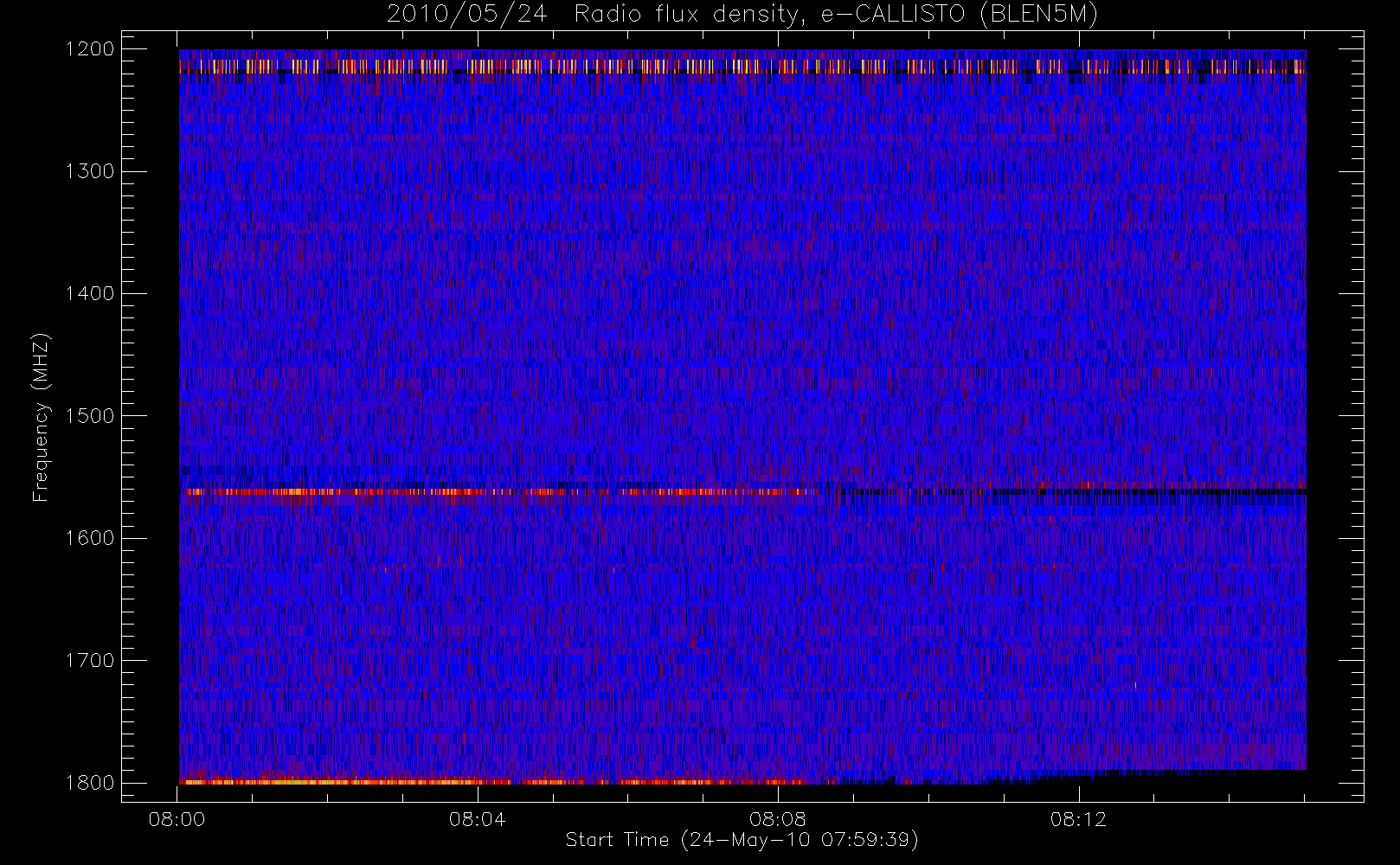Click the 'Frequency (MHZ)' axis title
Viewport: 1400px width, 865px height.
[41, 417]
